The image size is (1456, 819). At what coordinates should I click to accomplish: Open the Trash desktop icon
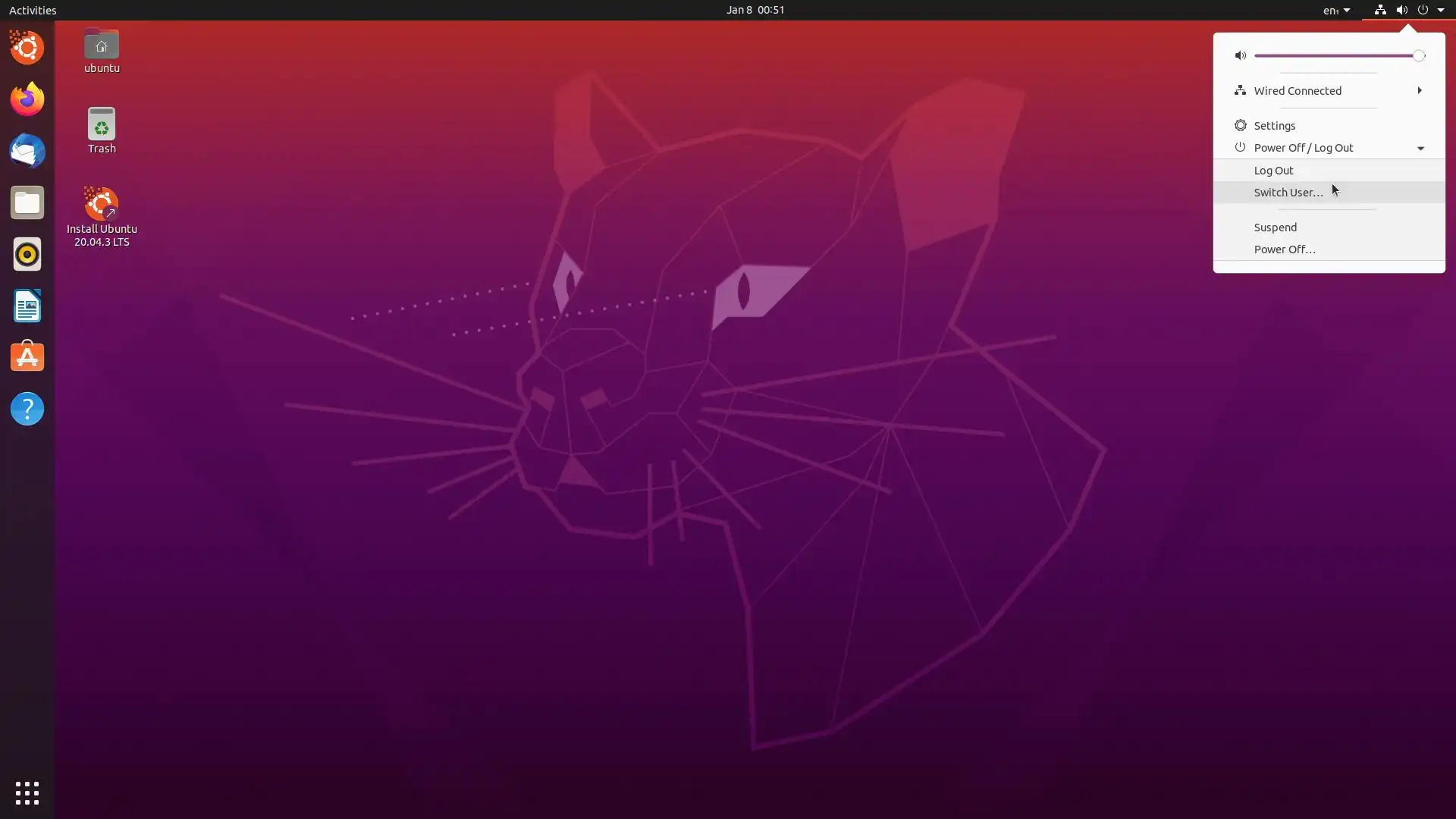(x=101, y=130)
